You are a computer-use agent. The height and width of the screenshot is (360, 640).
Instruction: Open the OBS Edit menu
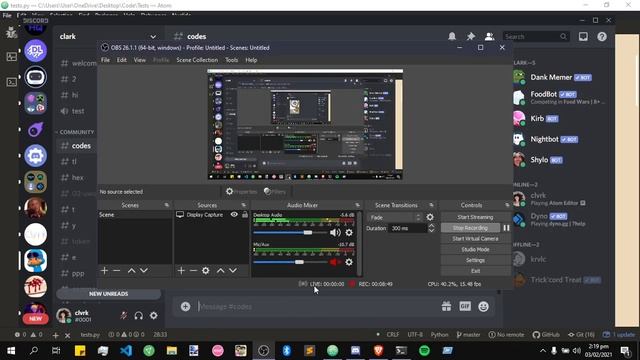(x=122, y=60)
